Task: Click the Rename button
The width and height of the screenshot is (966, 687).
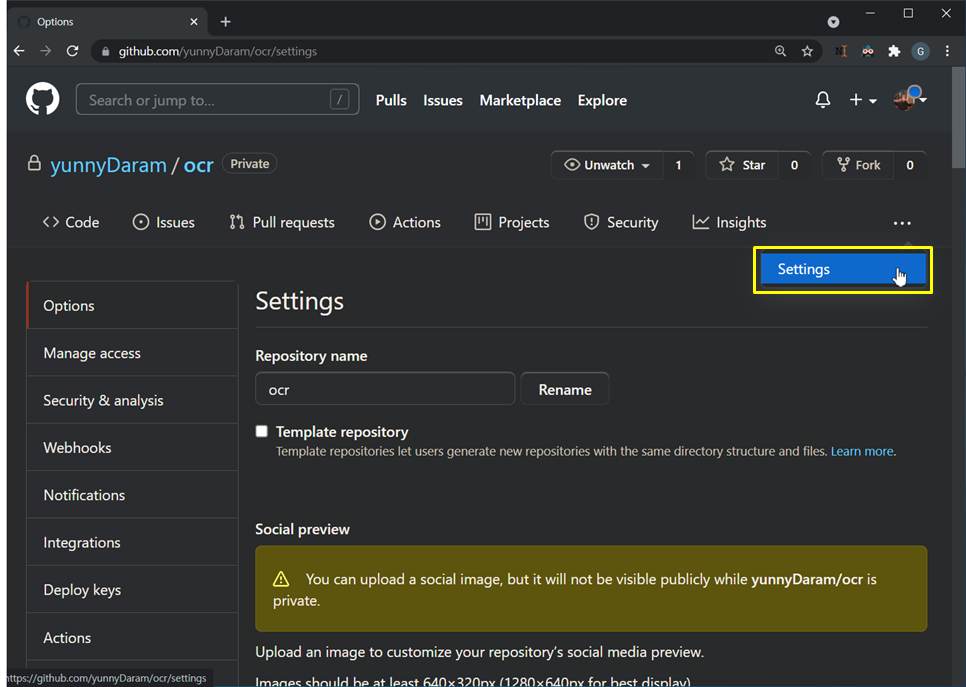Action: [x=565, y=389]
